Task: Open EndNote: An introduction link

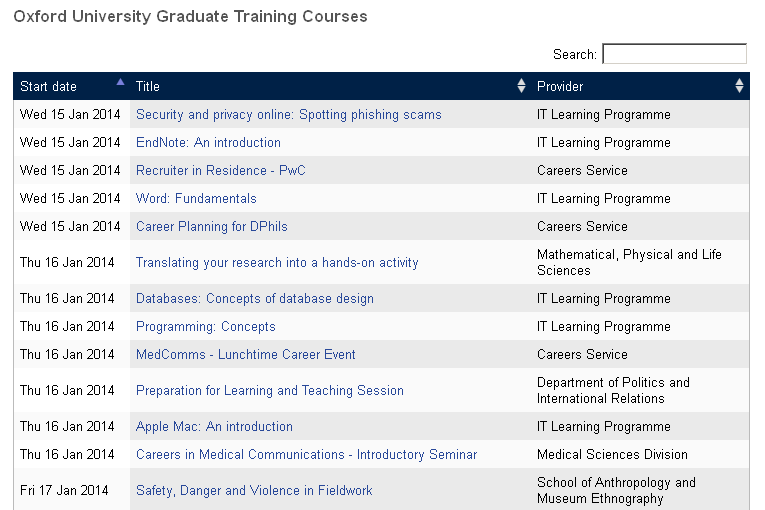Action: click(208, 142)
